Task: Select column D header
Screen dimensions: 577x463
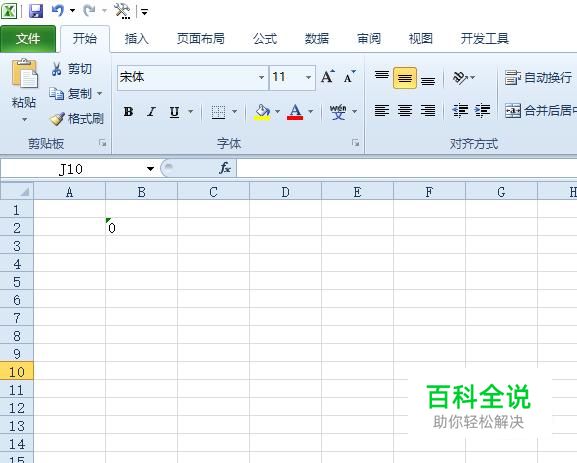Action: (285, 192)
